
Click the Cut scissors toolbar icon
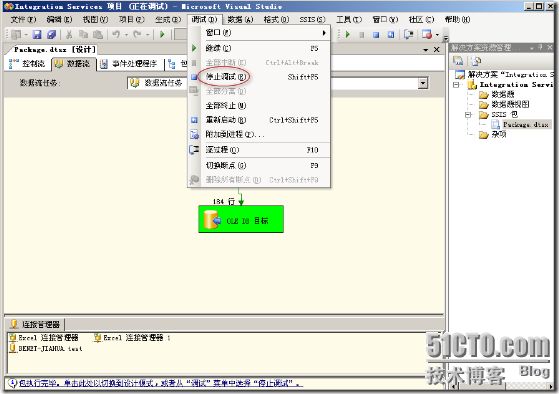(x=69, y=35)
